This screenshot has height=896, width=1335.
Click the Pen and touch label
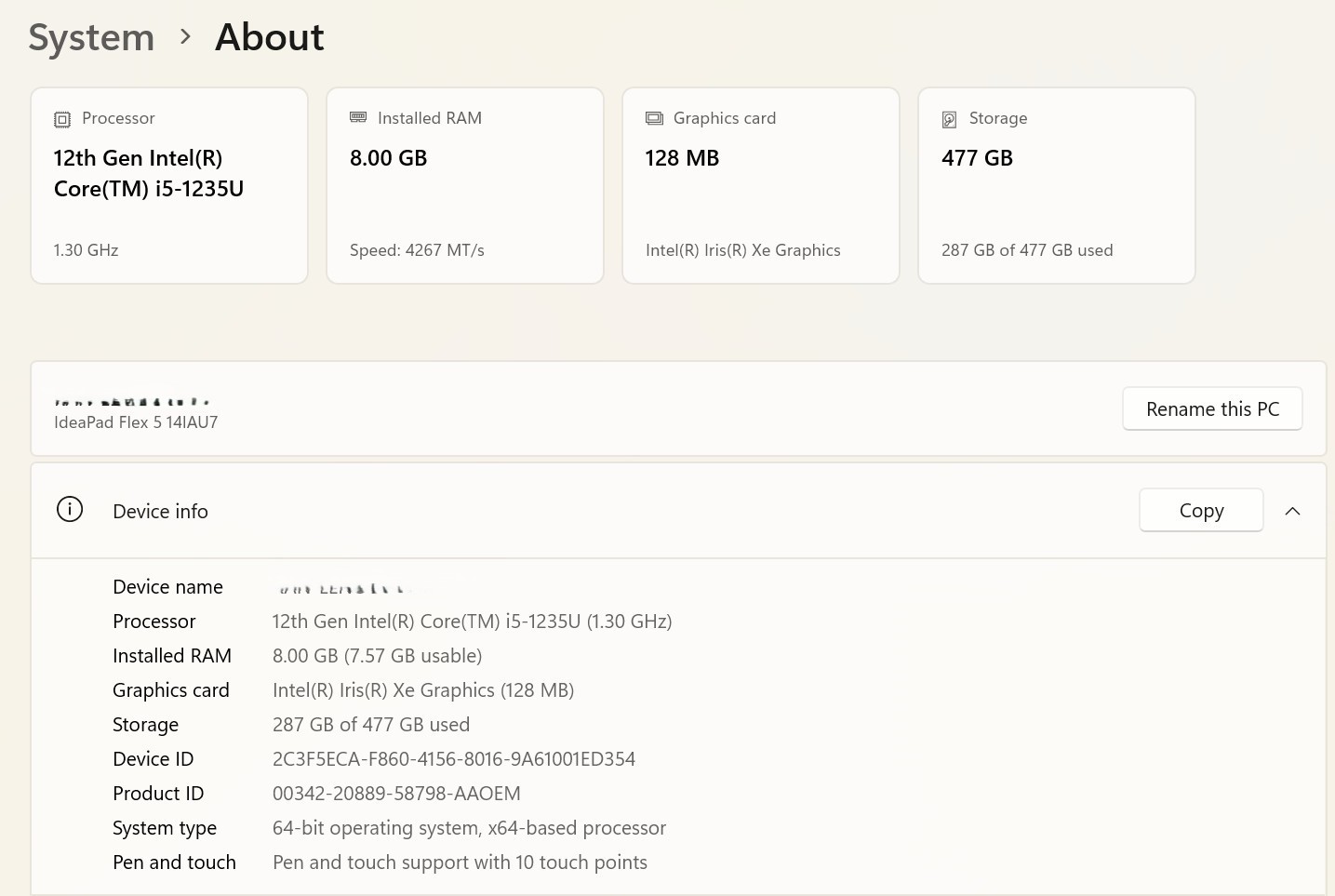175,863
